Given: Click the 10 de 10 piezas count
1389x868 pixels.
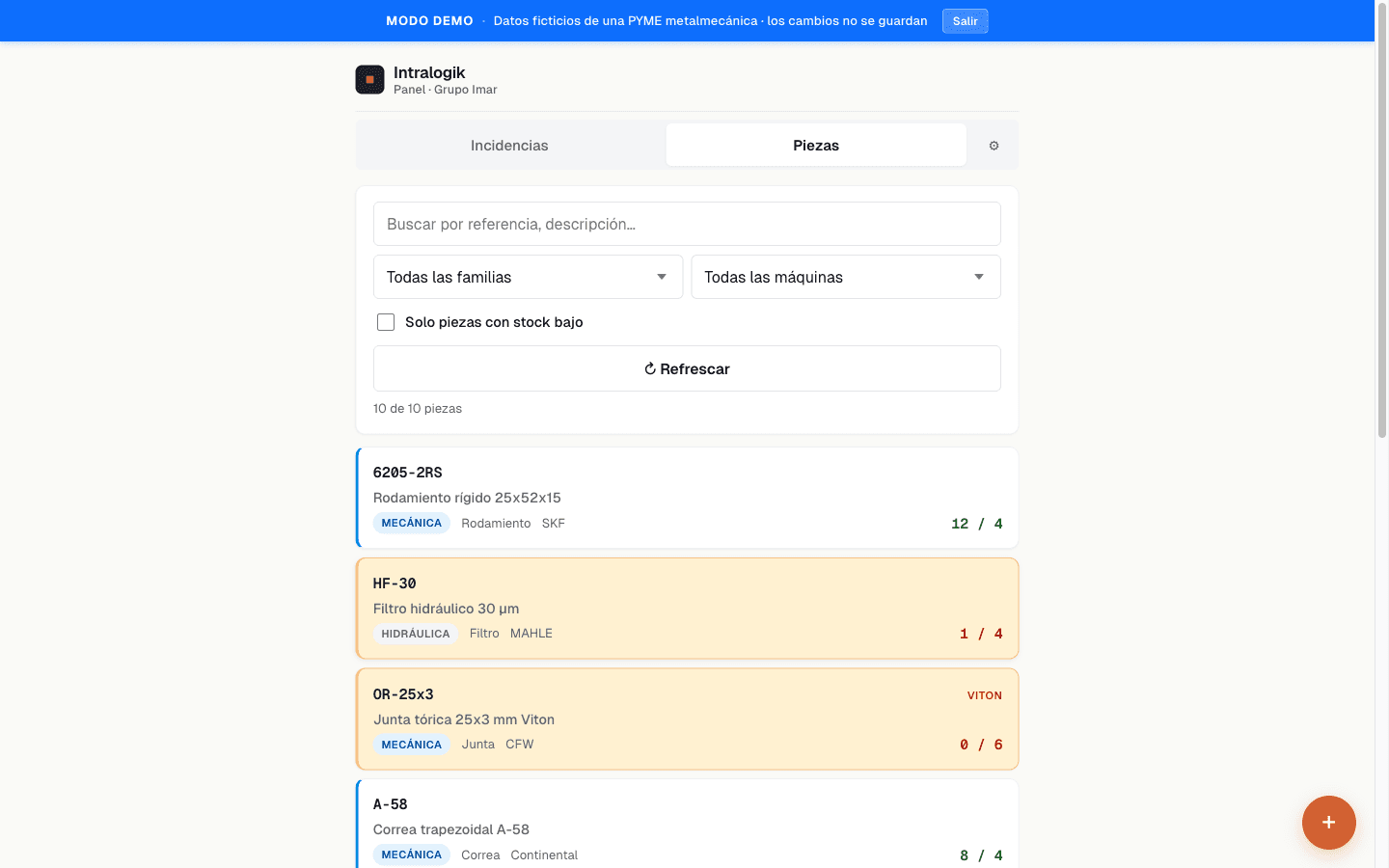Looking at the screenshot, I should (x=418, y=409).
